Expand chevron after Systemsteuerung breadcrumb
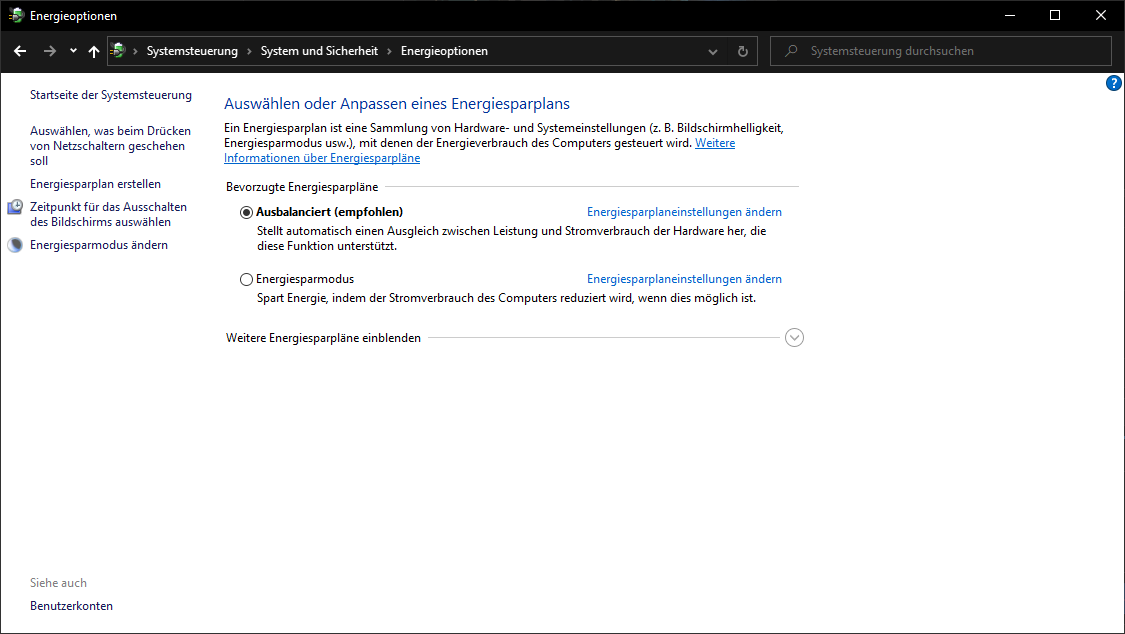The image size is (1125, 634). pyautogui.click(x=249, y=52)
